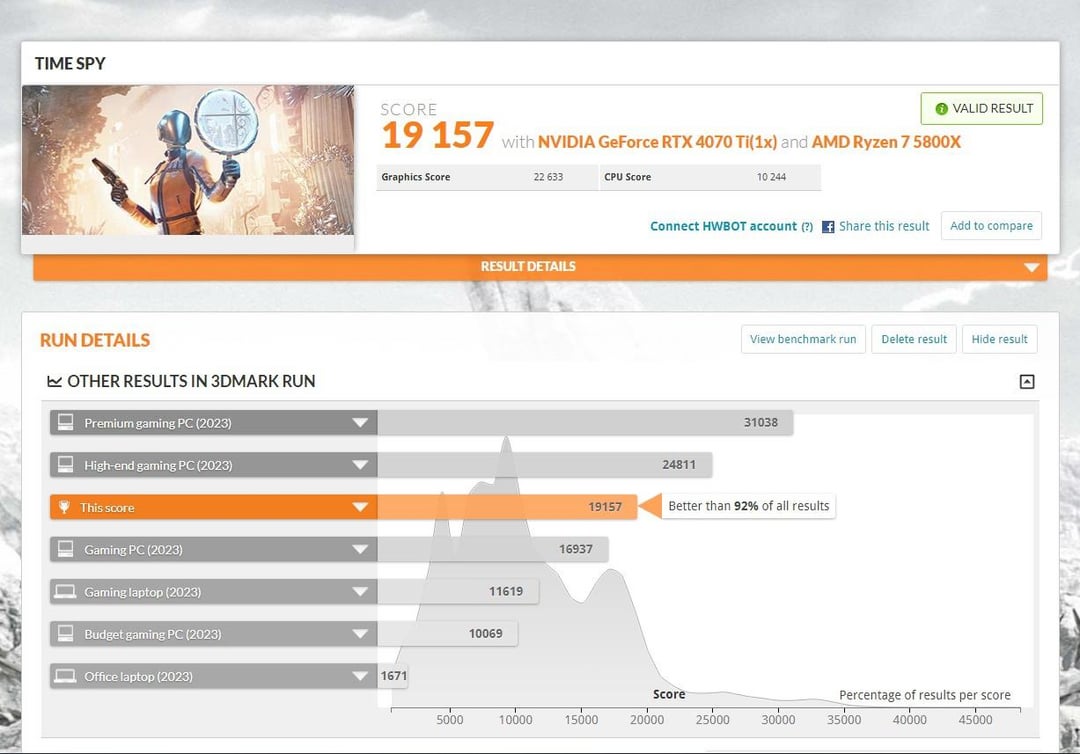This screenshot has width=1080, height=754.
Task: Expand Result Details with the white arrow
Action: (1031, 267)
